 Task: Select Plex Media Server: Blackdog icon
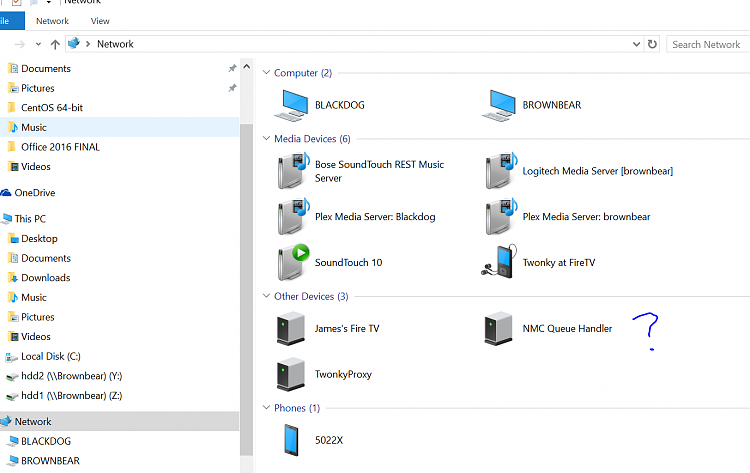tap(293, 217)
